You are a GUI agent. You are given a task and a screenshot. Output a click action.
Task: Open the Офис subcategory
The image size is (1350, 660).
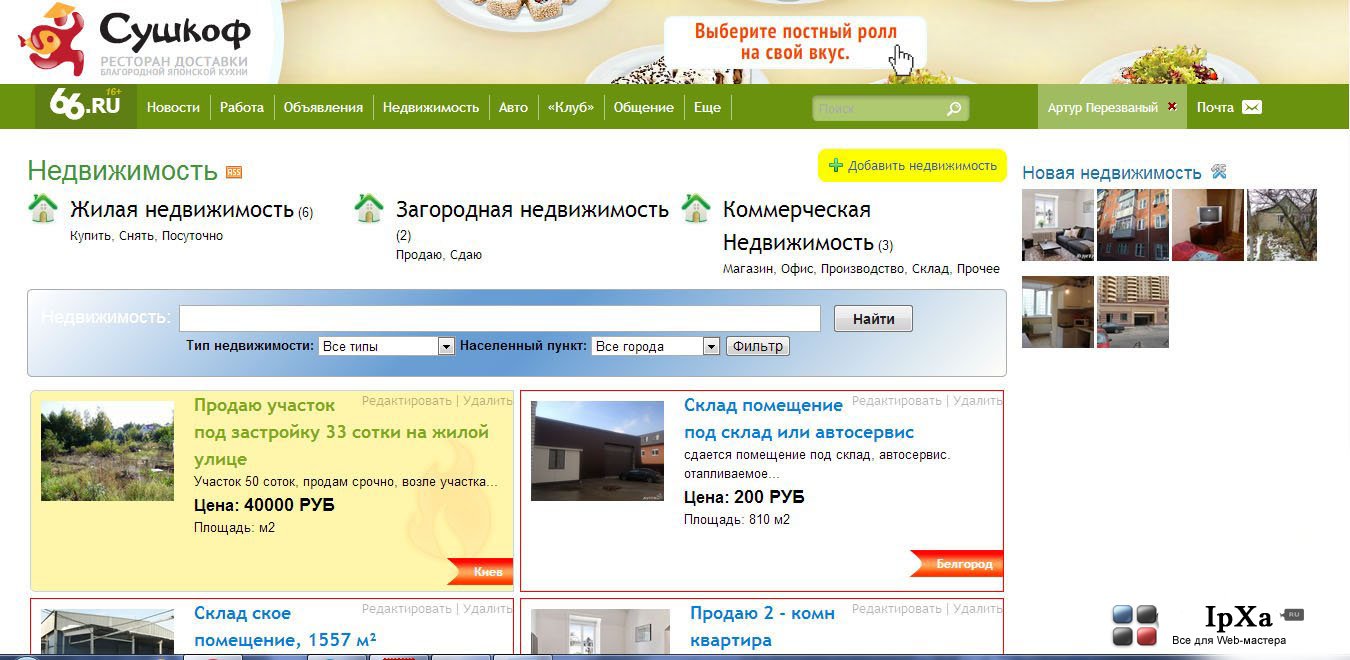click(x=797, y=269)
